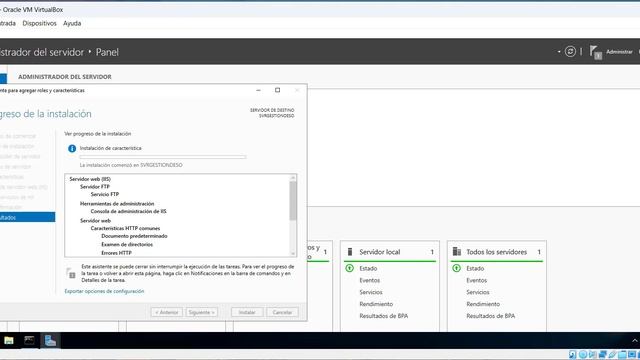Click the 'Siguiente >' button
640x360 pixels.
coord(202,312)
